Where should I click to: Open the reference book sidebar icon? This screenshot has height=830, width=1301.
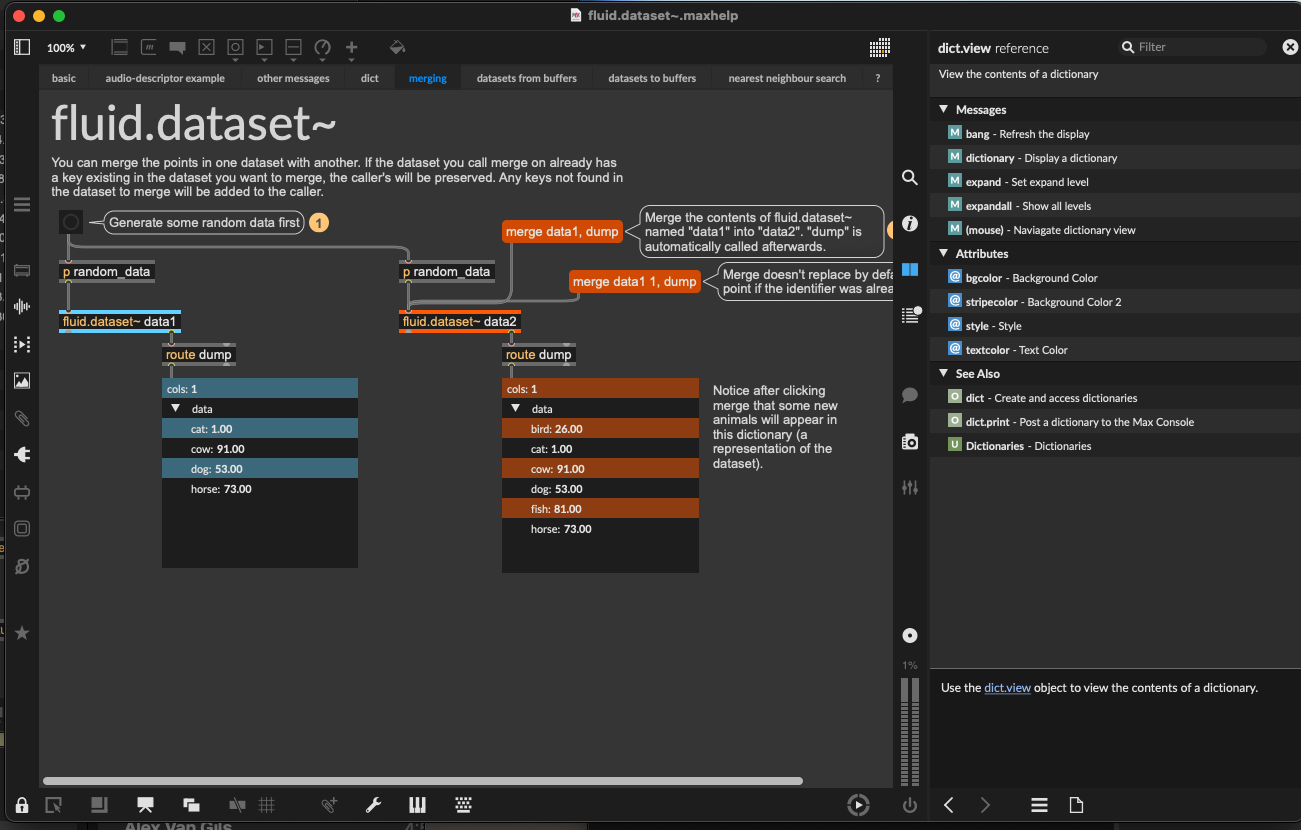coord(910,269)
